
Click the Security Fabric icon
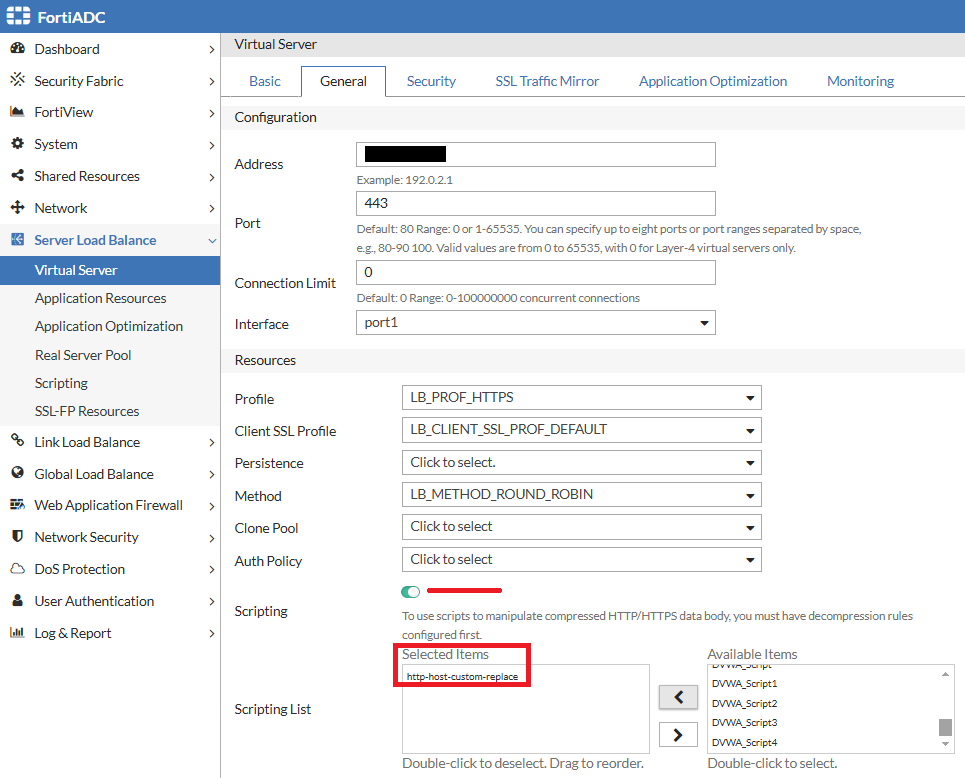pyautogui.click(x=17, y=81)
